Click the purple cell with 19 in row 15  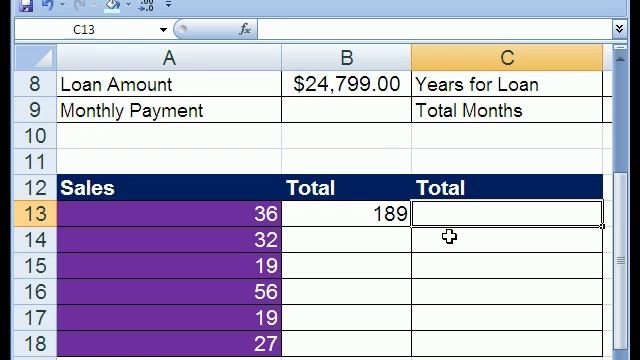pos(169,266)
